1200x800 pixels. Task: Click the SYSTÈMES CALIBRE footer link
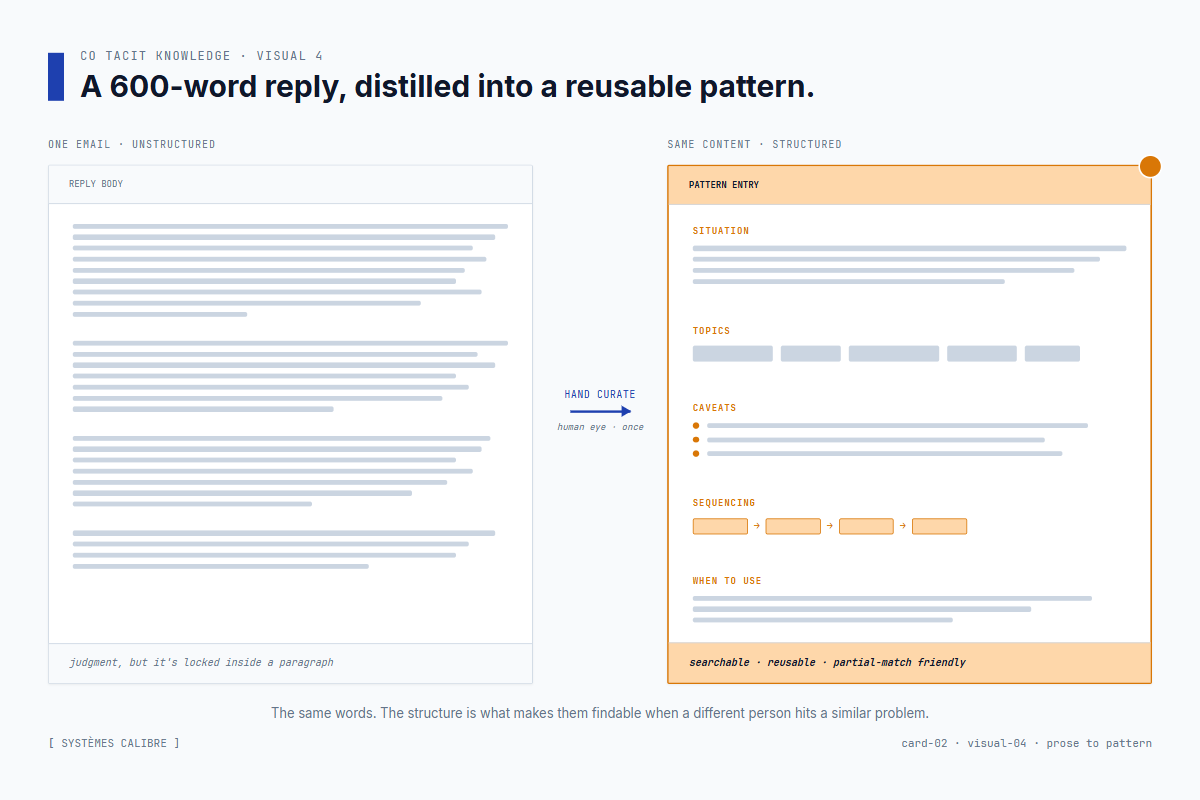coord(113,743)
